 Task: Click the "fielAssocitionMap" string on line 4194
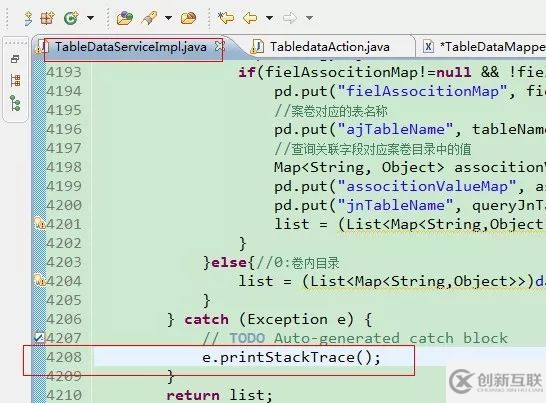click(422, 91)
